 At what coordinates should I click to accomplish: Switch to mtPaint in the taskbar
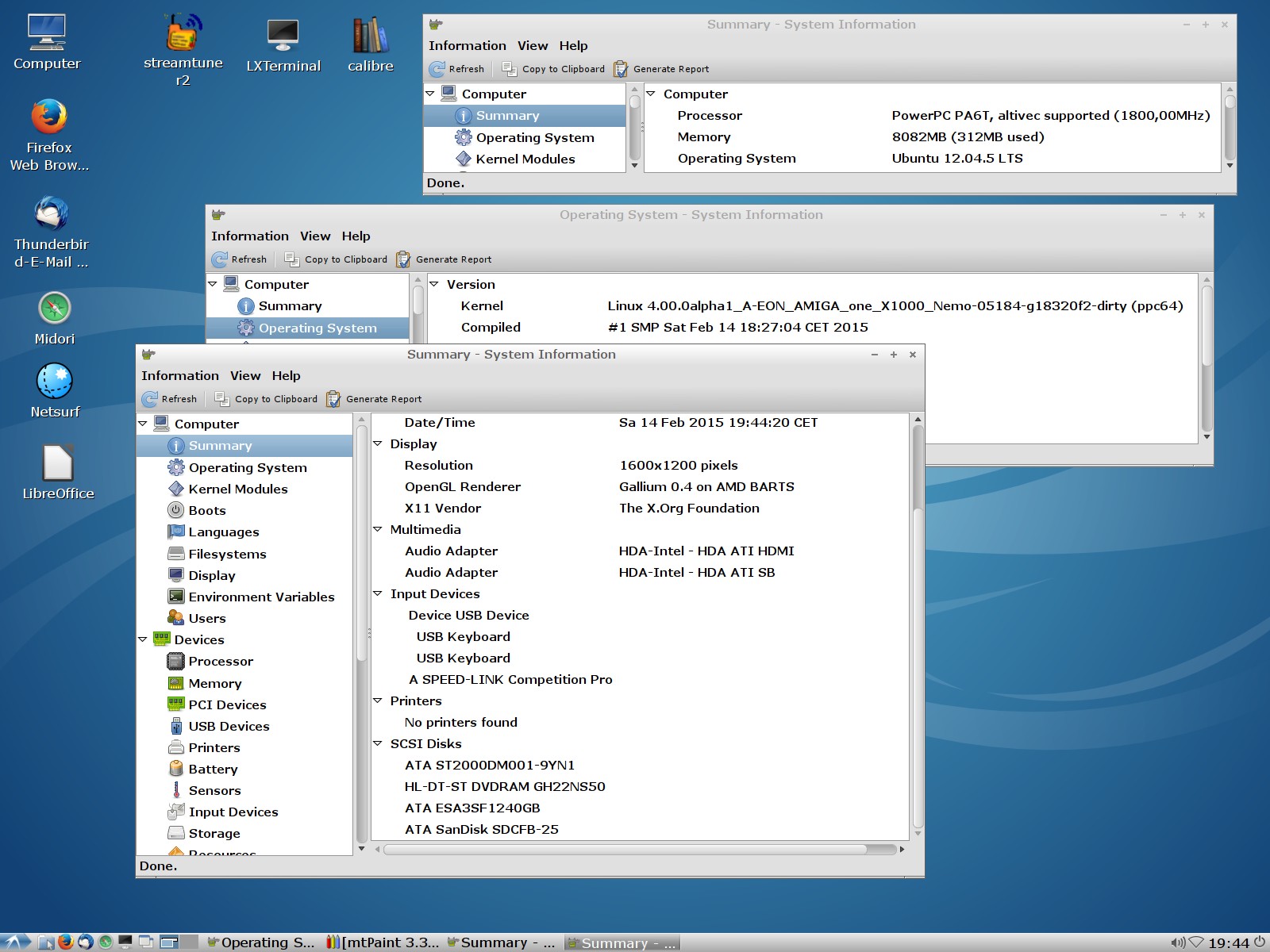tap(383, 942)
